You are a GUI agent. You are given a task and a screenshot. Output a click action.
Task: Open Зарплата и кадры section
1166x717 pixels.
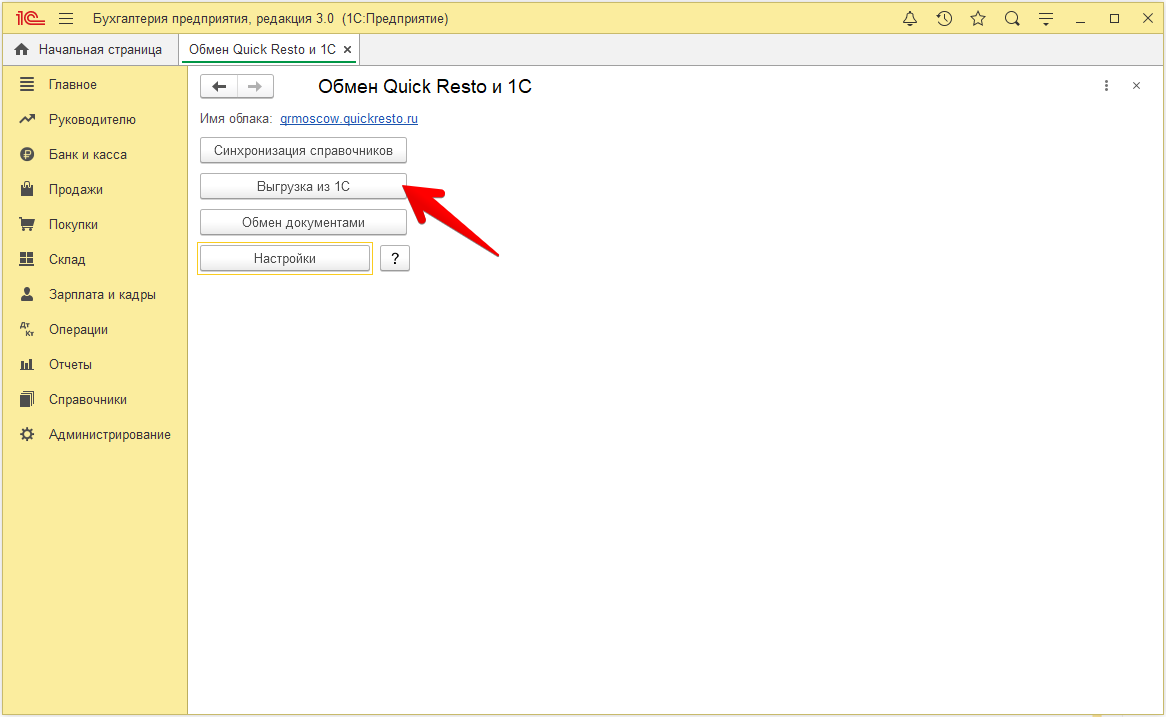coord(94,295)
